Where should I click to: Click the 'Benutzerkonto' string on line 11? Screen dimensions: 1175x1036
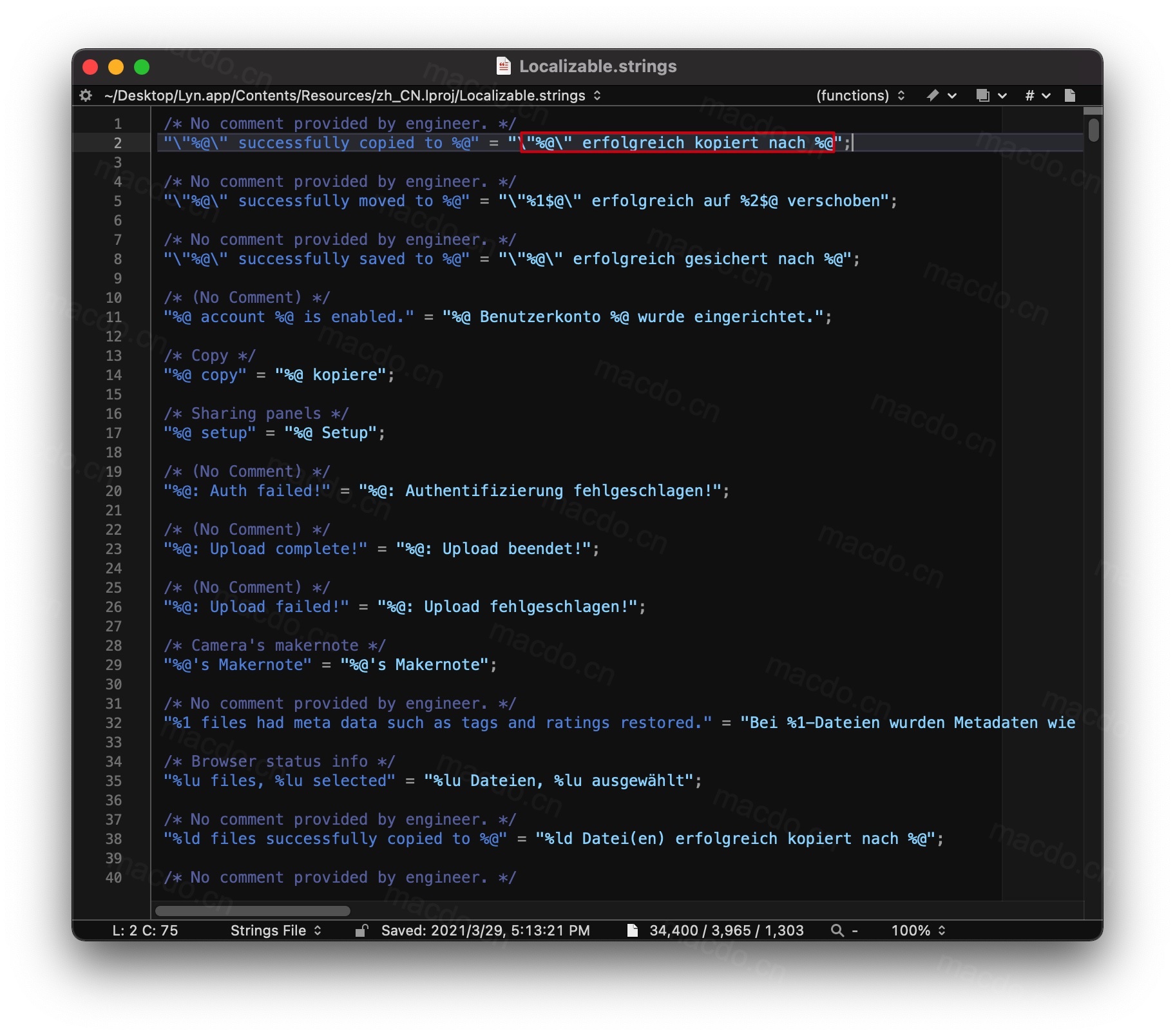click(540, 317)
